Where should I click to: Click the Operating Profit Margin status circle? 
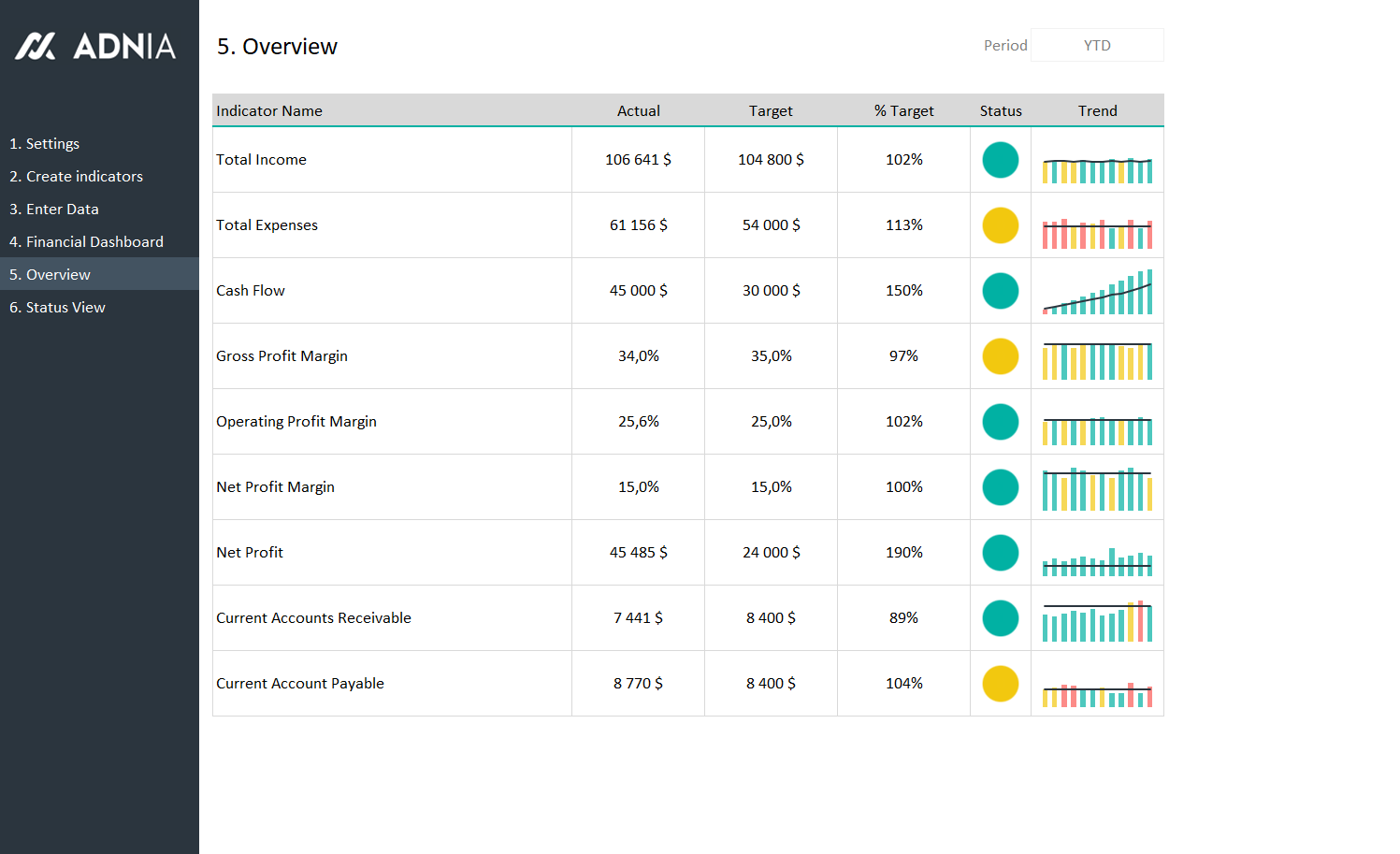point(1000,422)
